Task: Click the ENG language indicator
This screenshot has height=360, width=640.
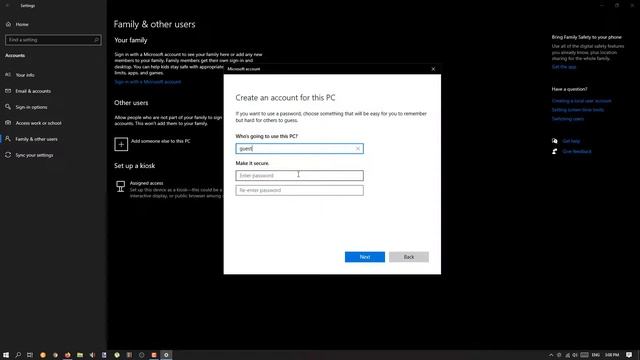Action: pos(596,355)
